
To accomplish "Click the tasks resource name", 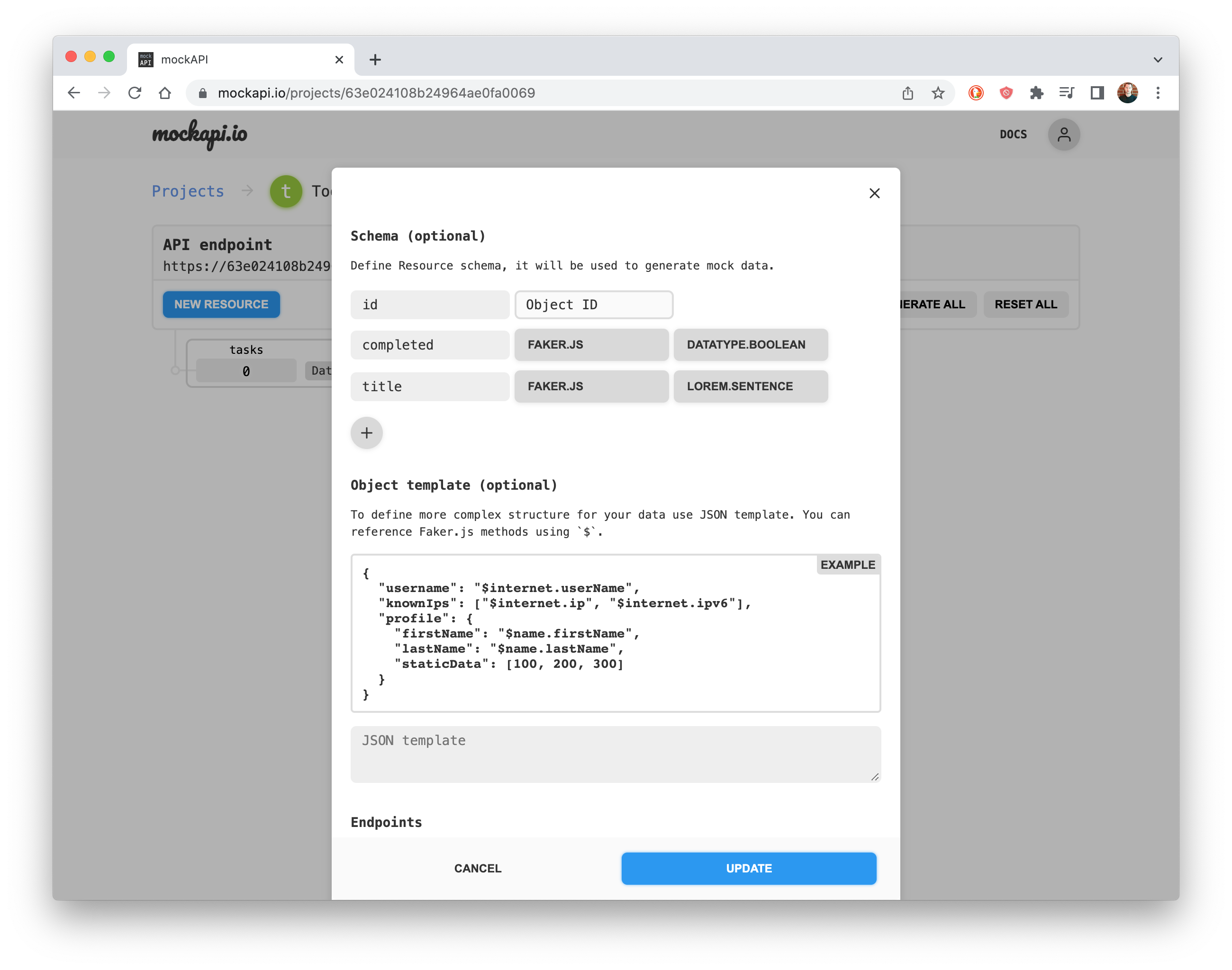I will click(246, 350).
